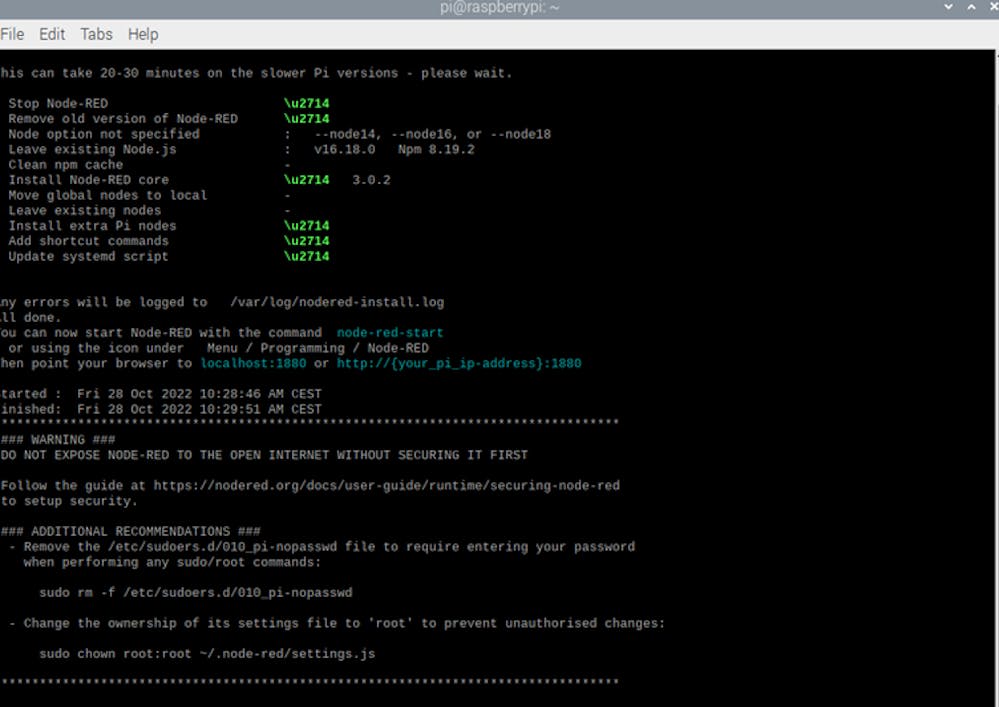The width and height of the screenshot is (999, 707).
Task: Click the 'sudo chown root:root' command line
Action: 207,653
